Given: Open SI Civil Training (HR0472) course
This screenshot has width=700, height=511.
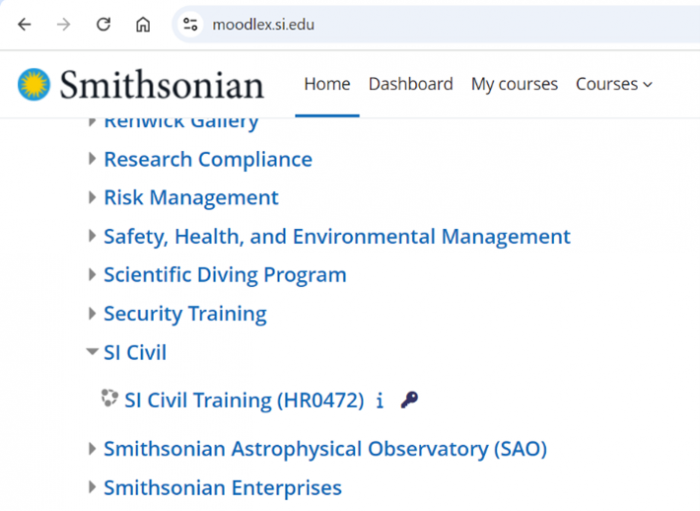Looking at the screenshot, I should pos(244,400).
